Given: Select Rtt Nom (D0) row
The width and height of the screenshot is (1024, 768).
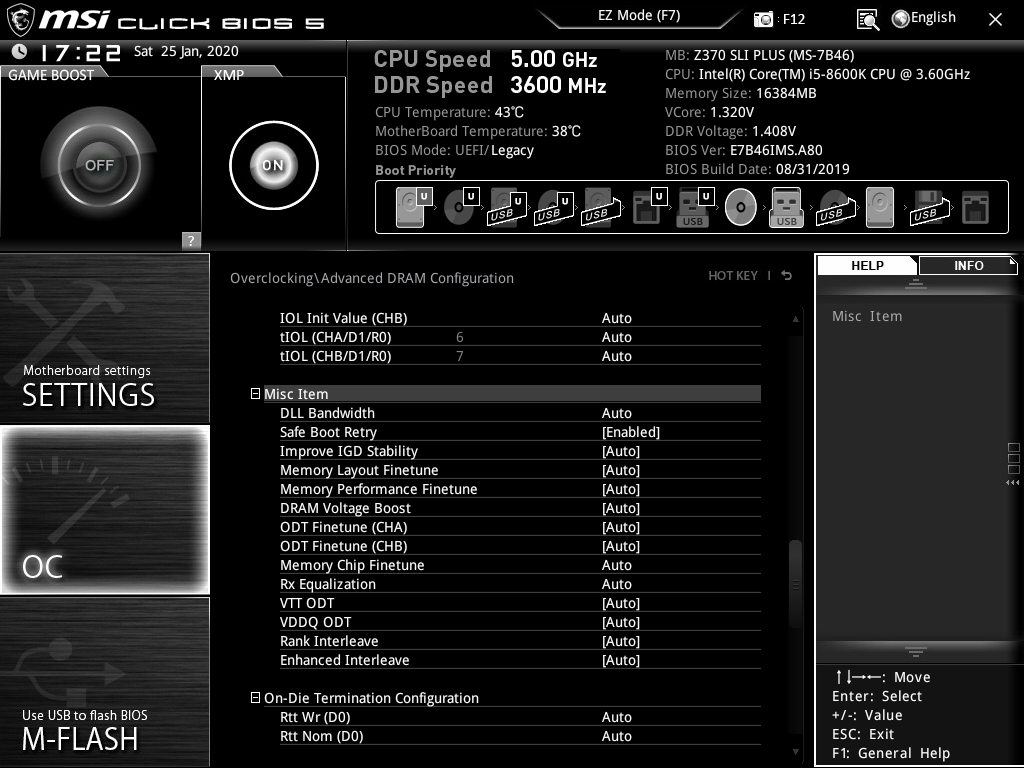Looking at the screenshot, I should click(x=520, y=736).
